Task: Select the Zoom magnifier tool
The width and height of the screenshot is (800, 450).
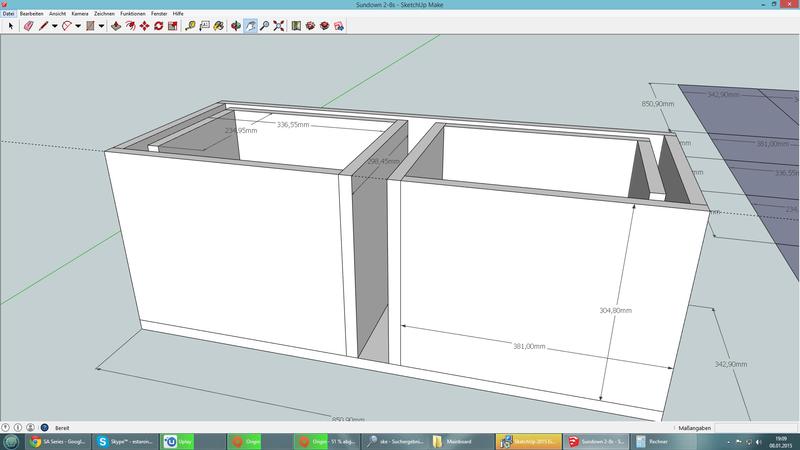Action: pos(264,26)
